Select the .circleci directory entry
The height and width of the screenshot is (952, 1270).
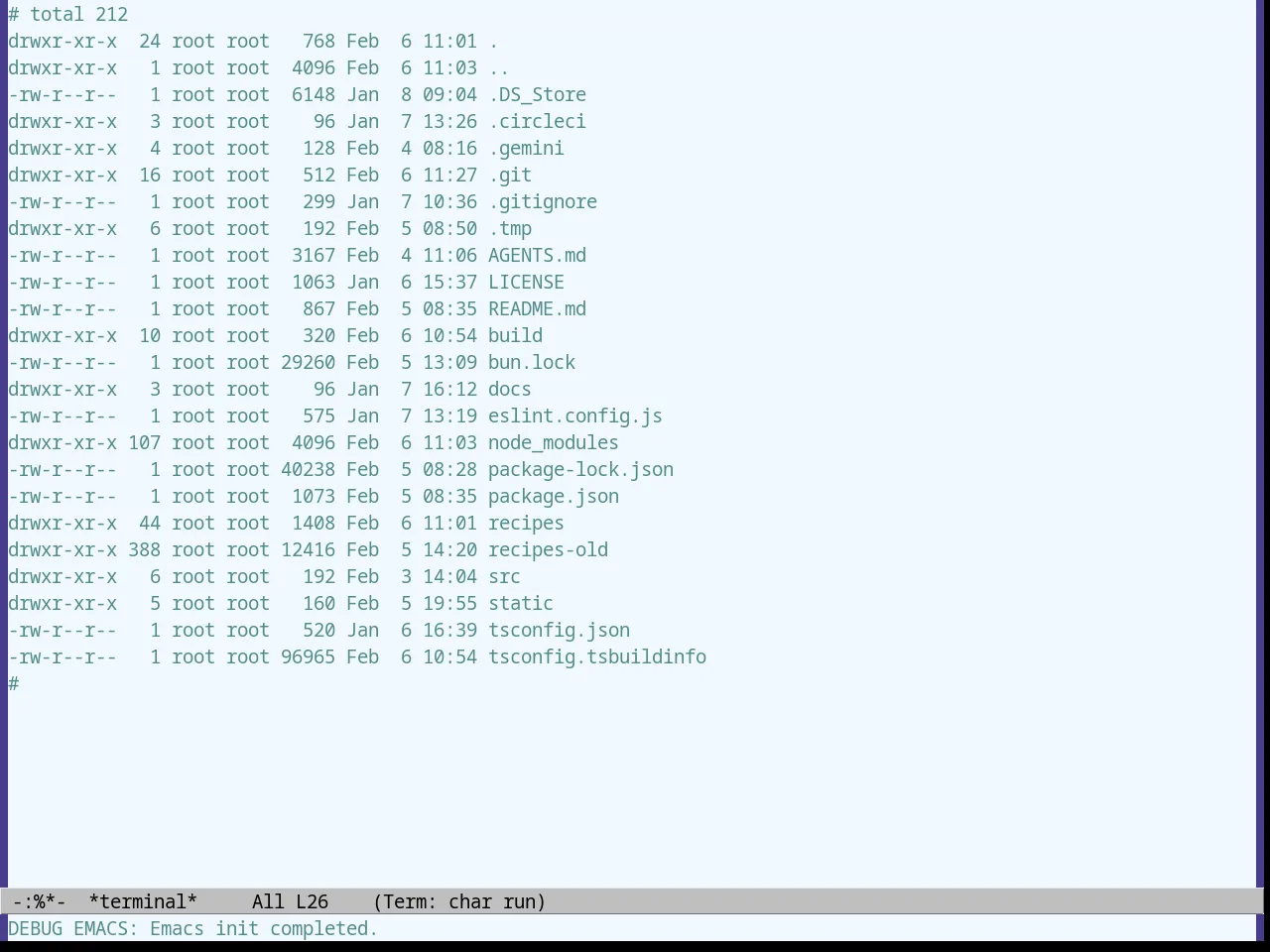click(537, 122)
